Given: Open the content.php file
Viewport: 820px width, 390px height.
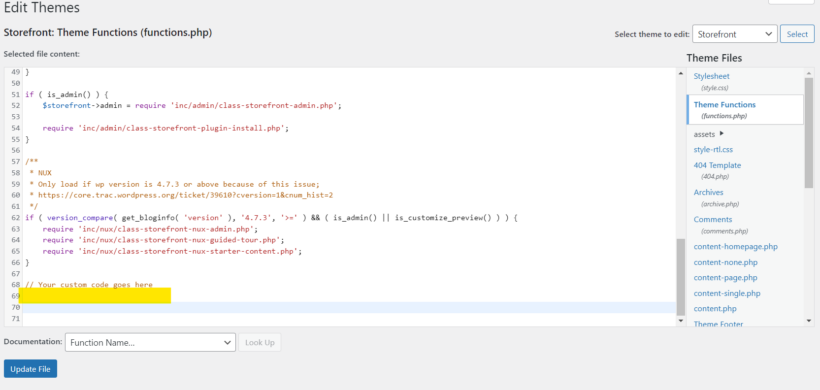Looking at the screenshot, I should 715,308.
